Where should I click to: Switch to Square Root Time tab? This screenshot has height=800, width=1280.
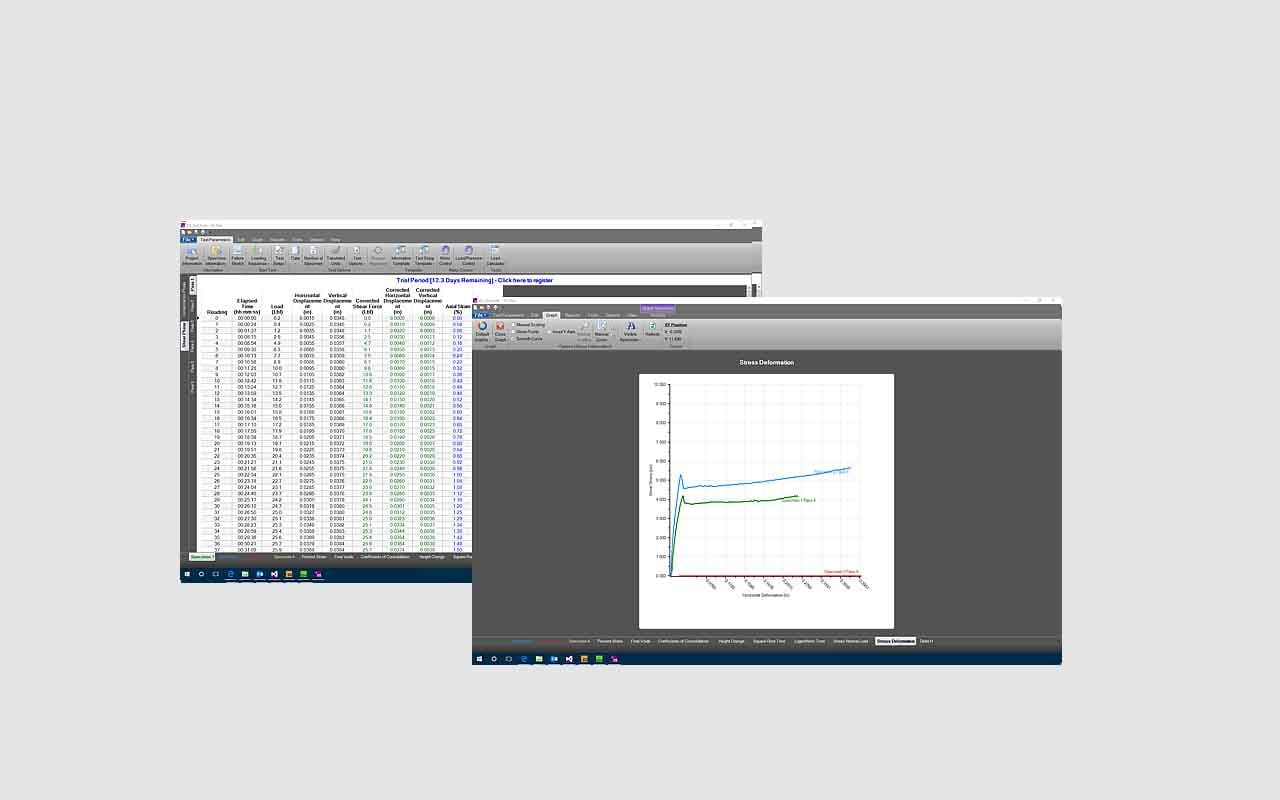click(x=768, y=641)
